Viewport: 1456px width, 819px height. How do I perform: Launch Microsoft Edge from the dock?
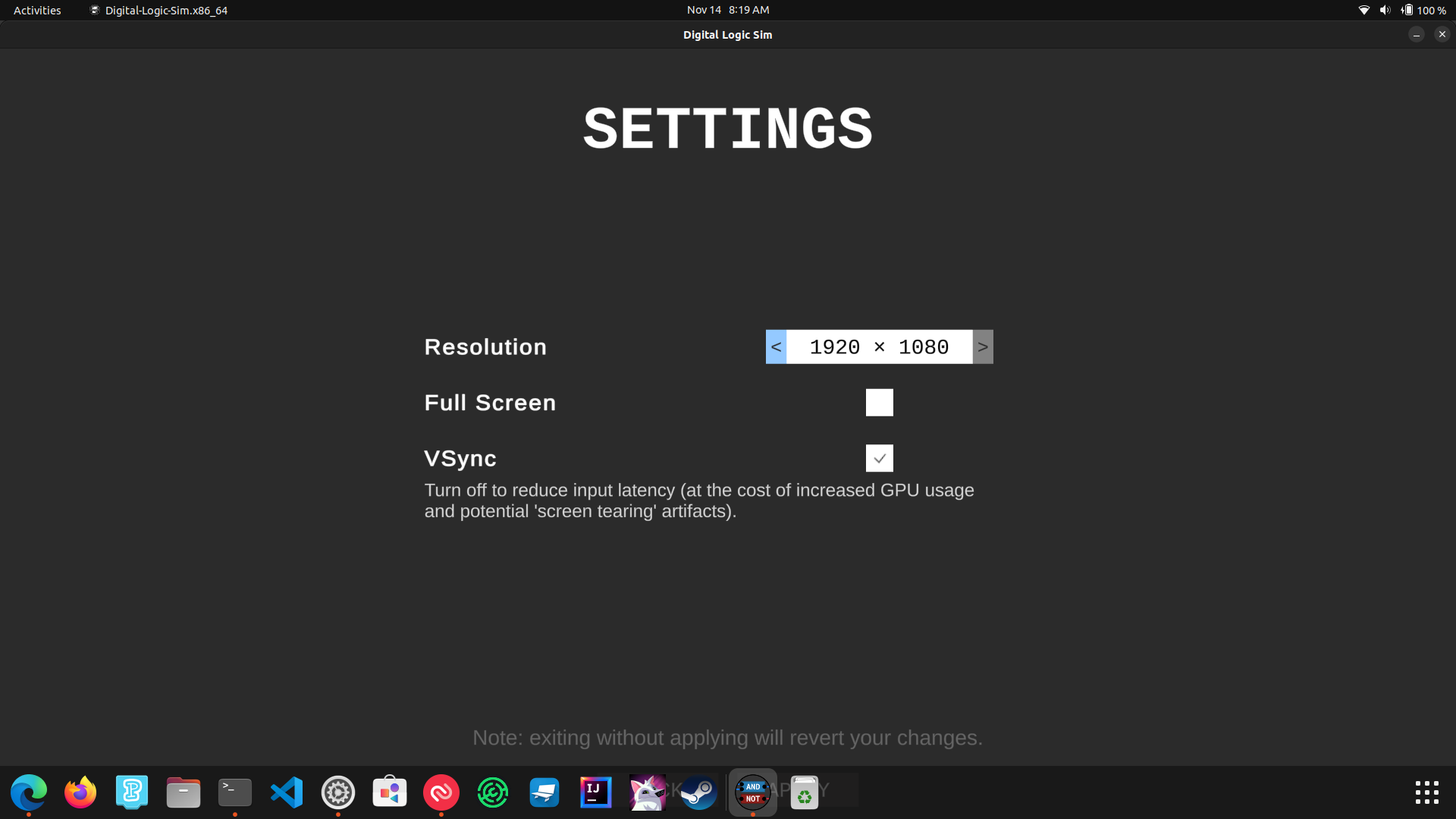[x=29, y=792]
